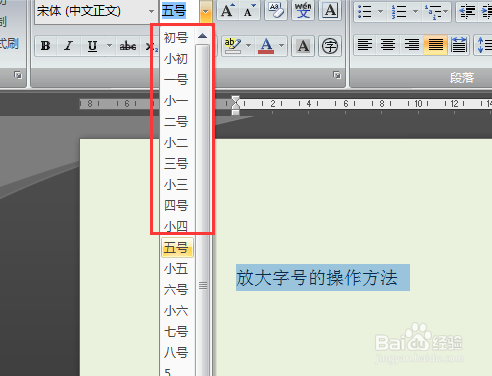
Task: Align text right
Action: (x=412, y=45)
